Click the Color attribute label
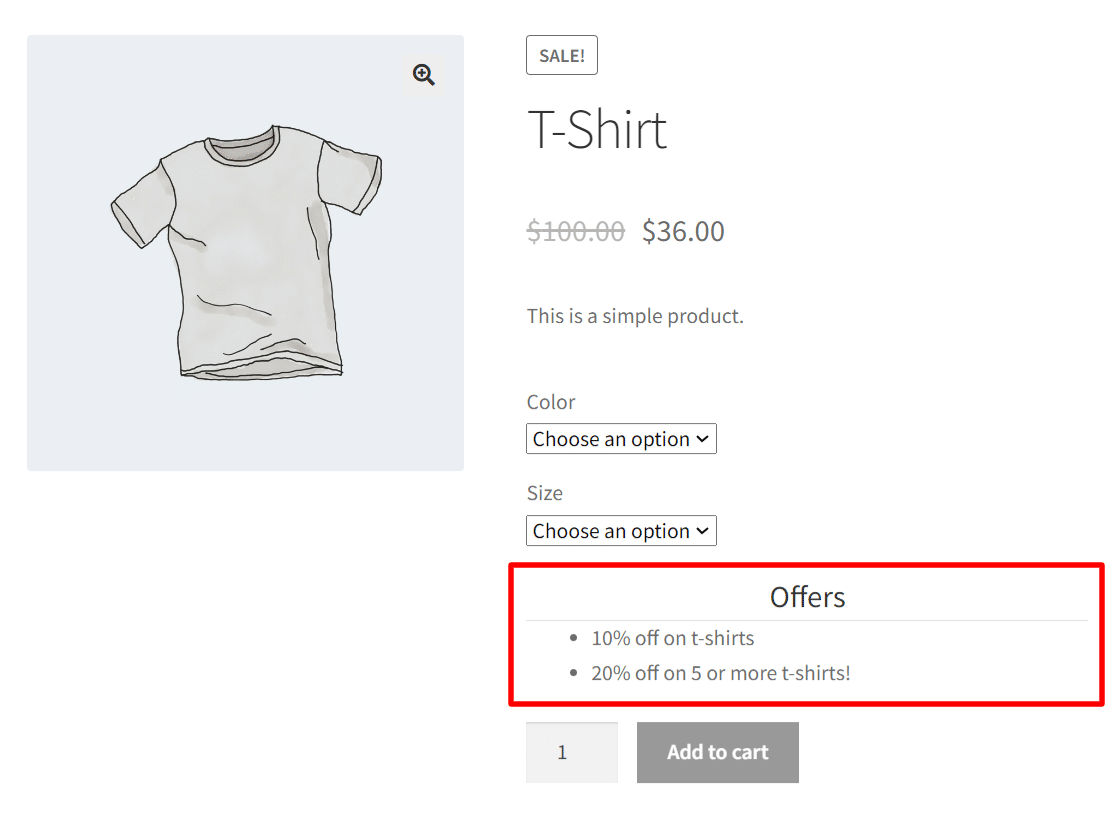The image size is (1116, 834). click(x=551, y=402)
